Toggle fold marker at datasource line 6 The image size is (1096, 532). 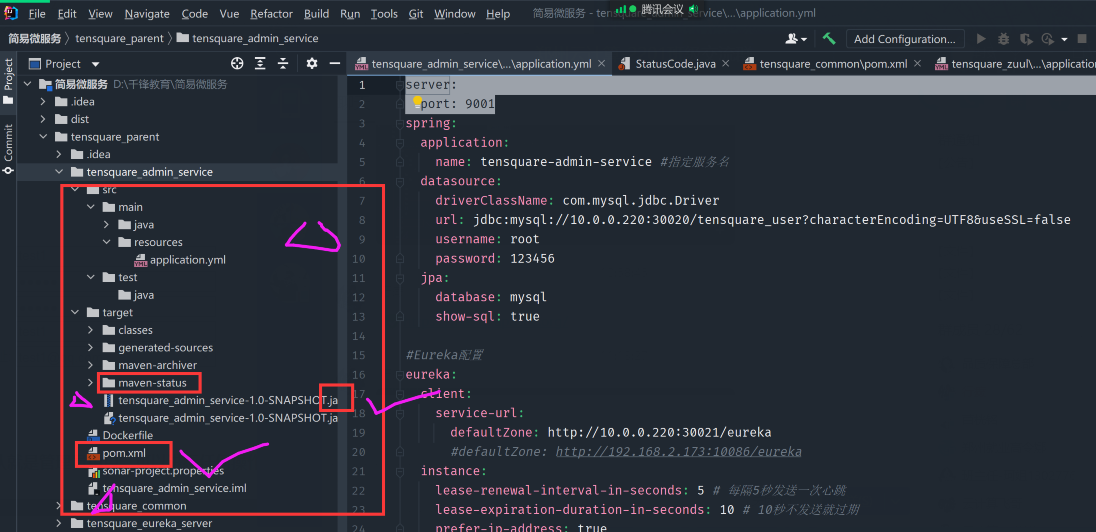point(400,182)
